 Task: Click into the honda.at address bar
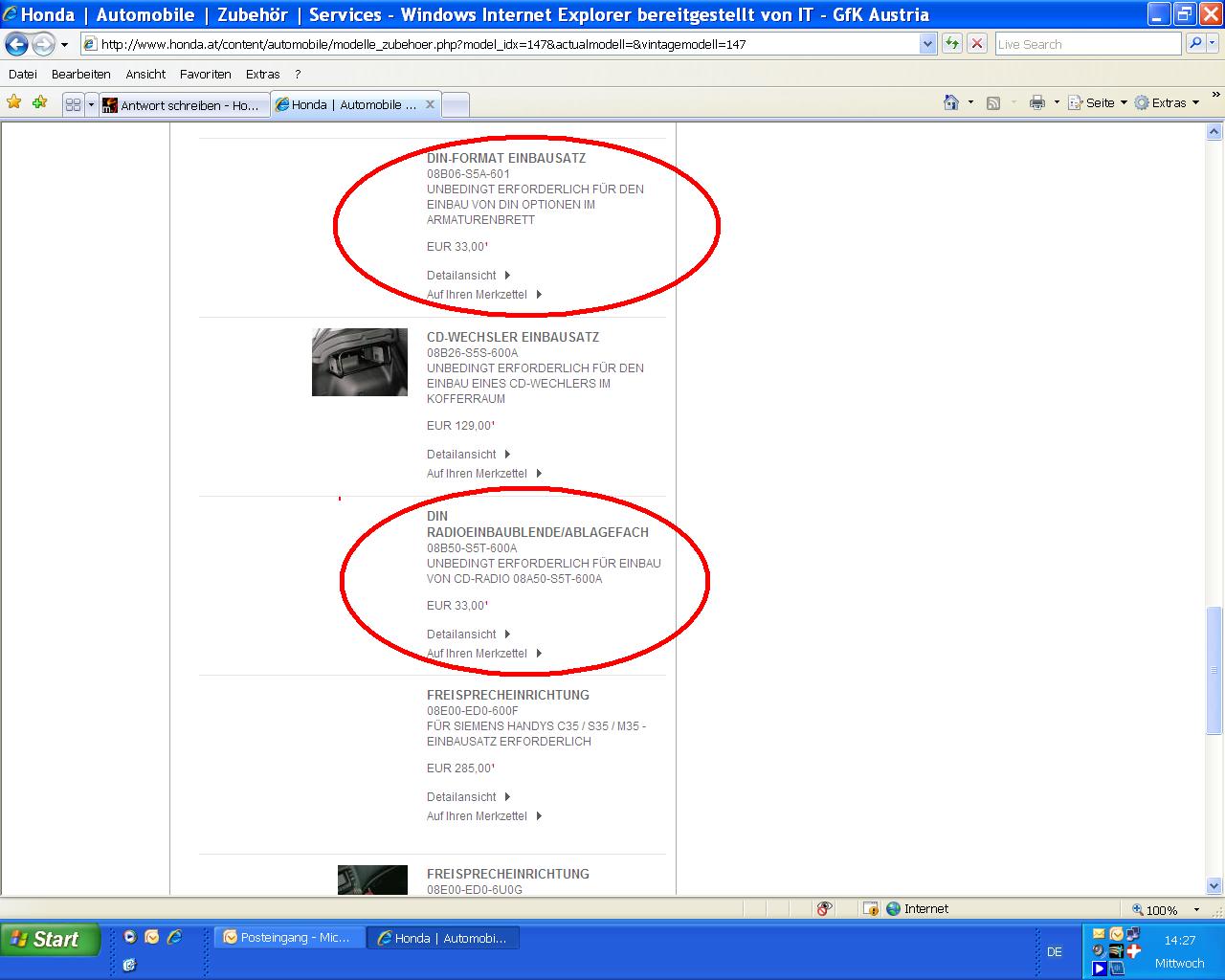(x=500, y=44)
